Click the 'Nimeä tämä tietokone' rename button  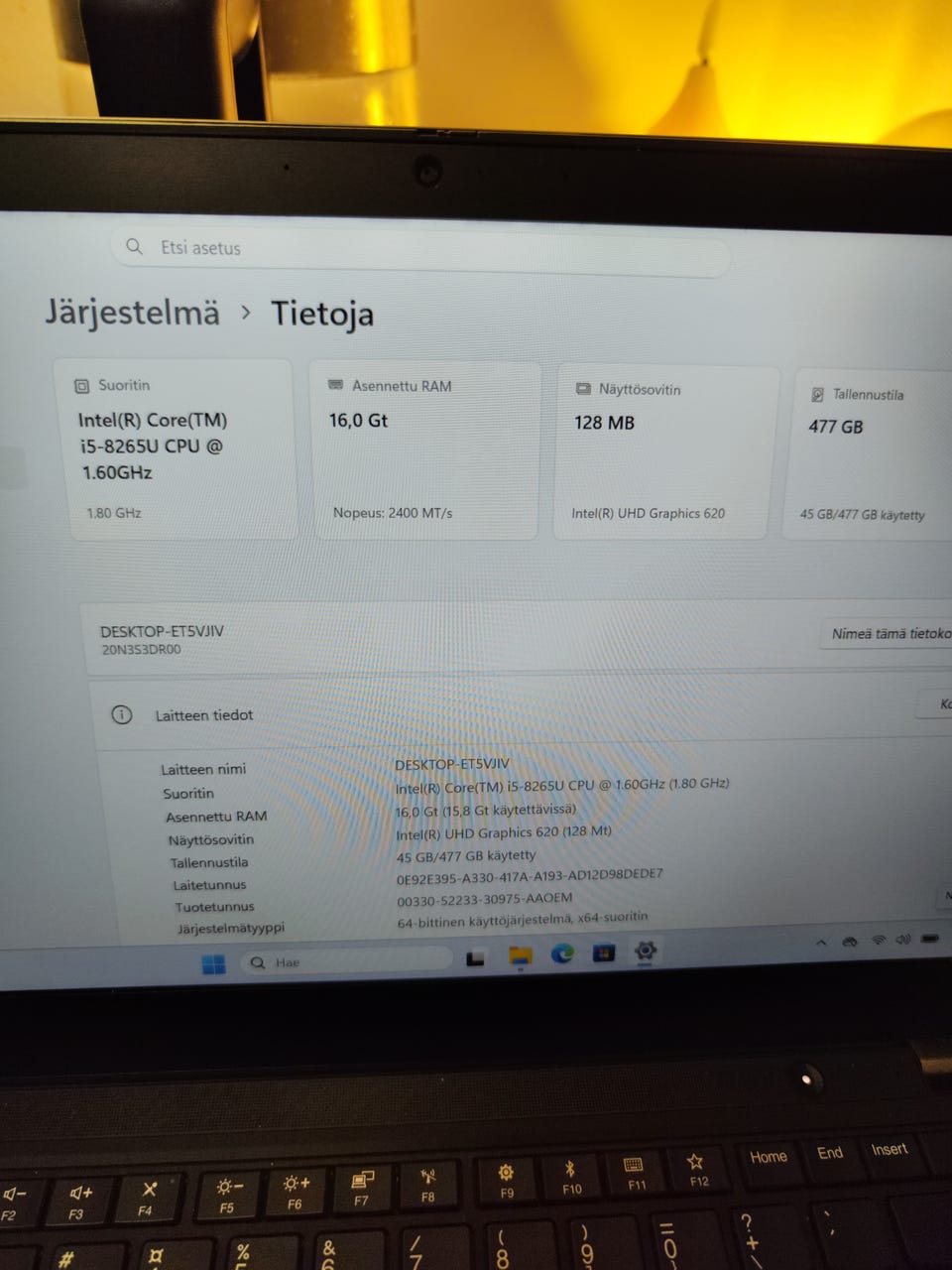click(888, 633)
